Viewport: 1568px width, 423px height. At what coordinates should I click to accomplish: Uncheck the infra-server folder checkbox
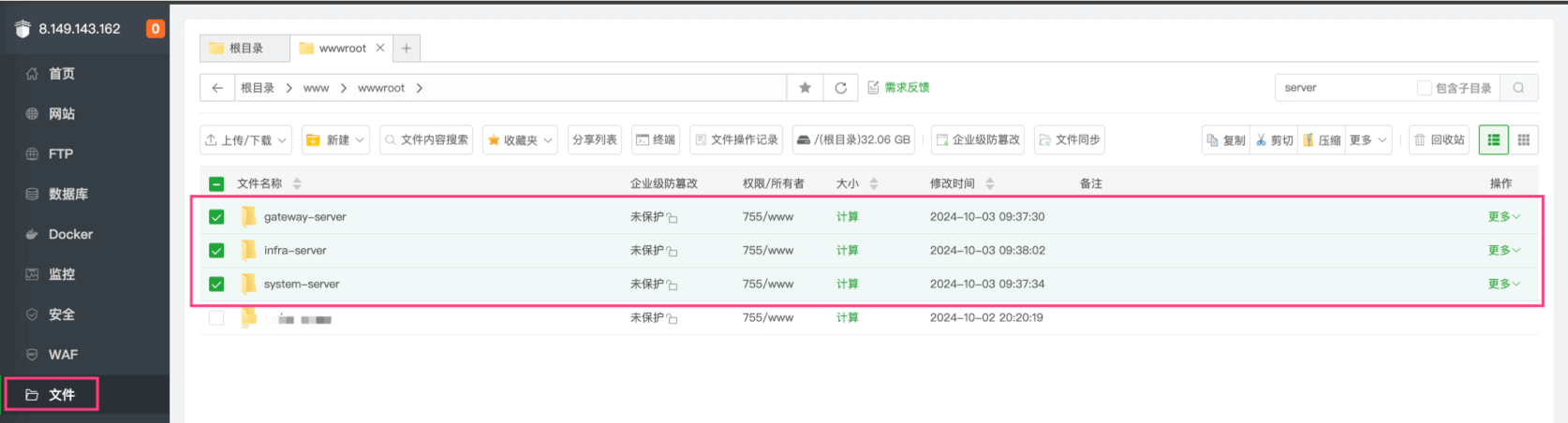point(216,251)
